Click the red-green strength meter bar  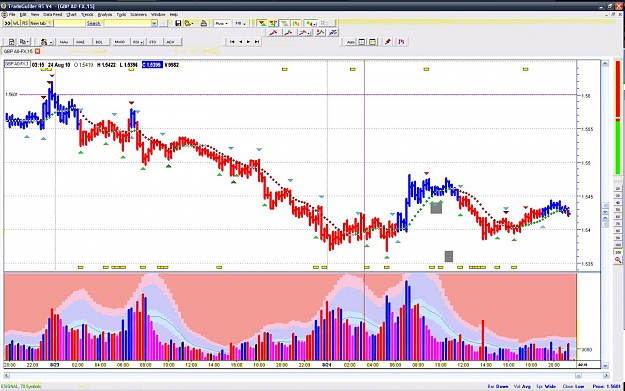coord(618,117)
